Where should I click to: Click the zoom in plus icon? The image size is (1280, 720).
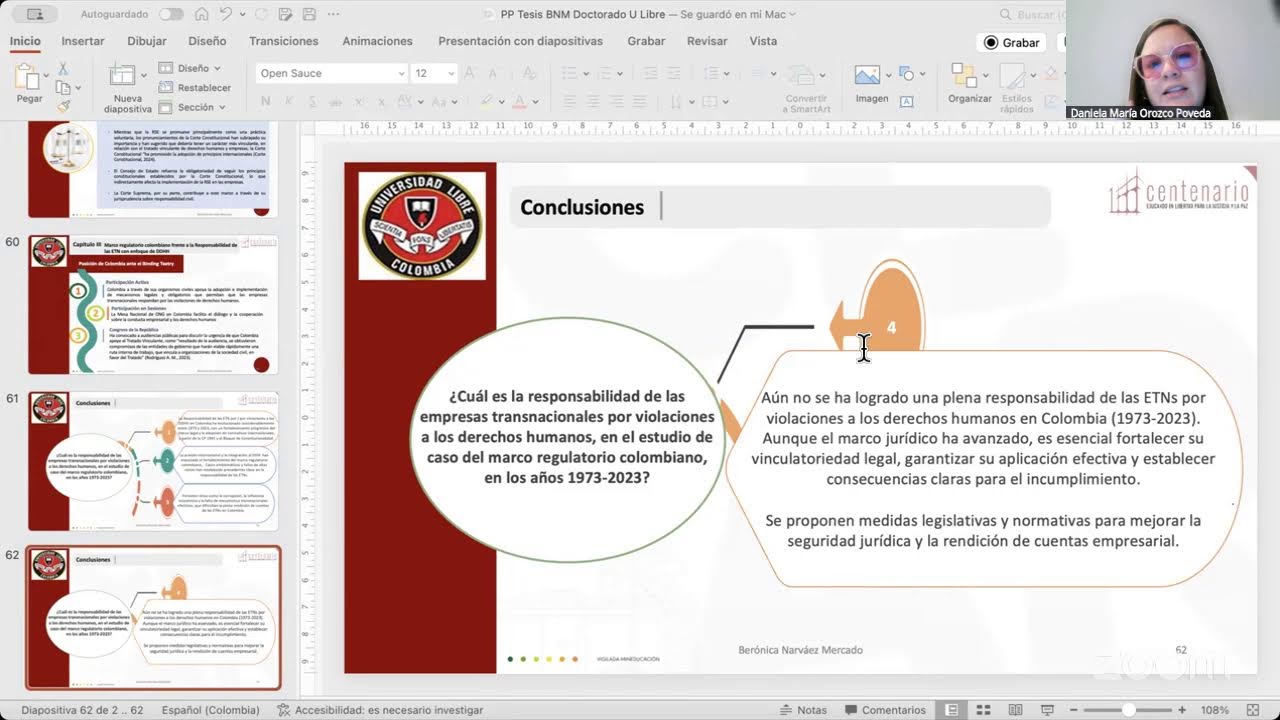[1182, 710]
